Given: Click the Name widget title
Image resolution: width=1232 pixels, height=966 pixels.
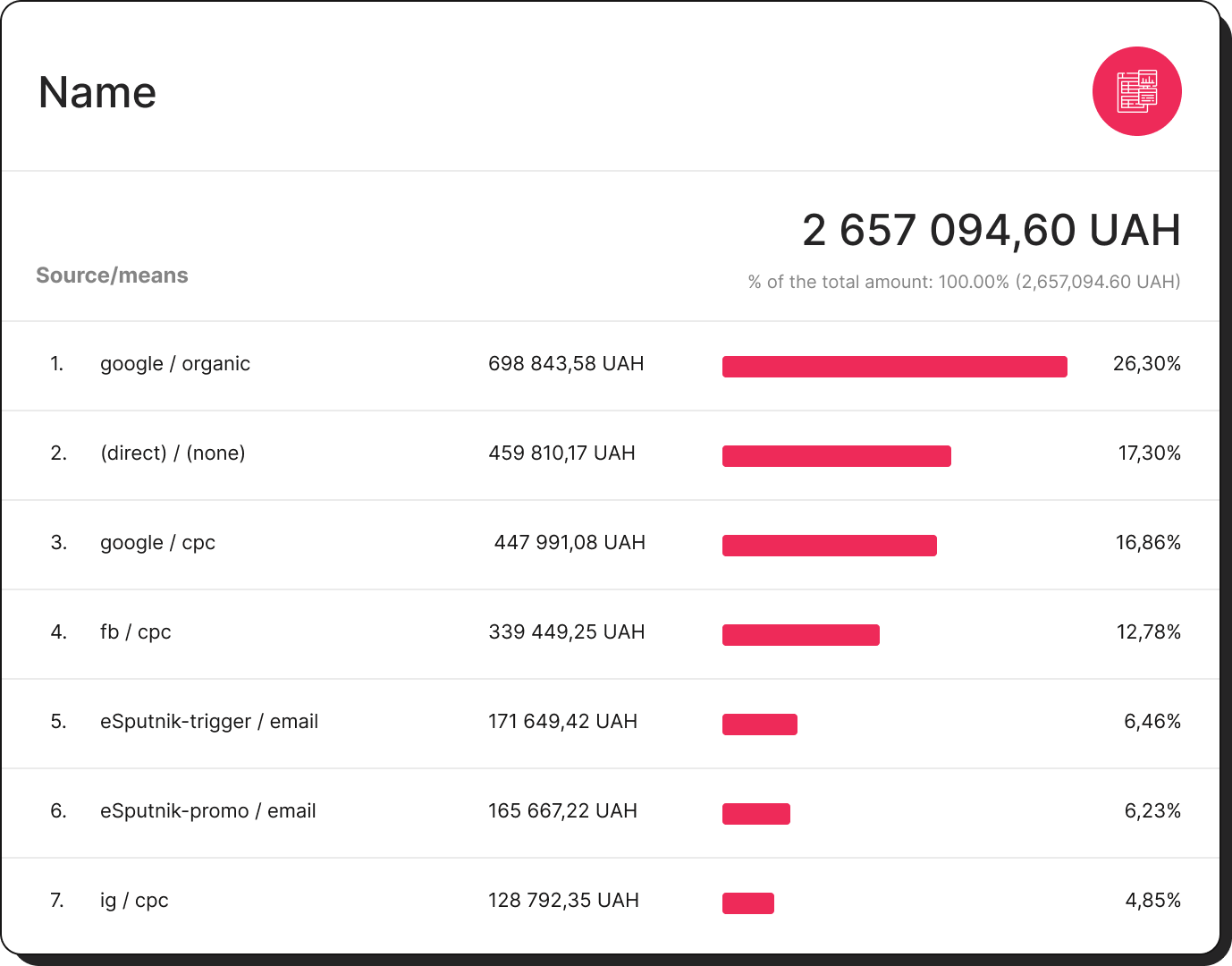Looking at the screenshot, I should (x=97, y=91).
